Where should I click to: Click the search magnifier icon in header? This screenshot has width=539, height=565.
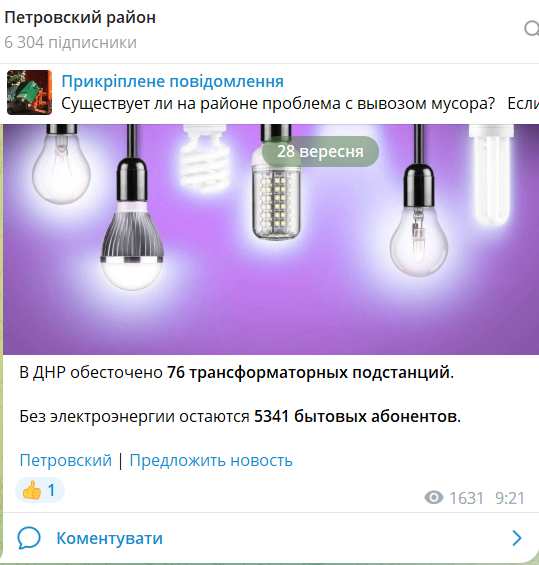click(x=532, y=29)
